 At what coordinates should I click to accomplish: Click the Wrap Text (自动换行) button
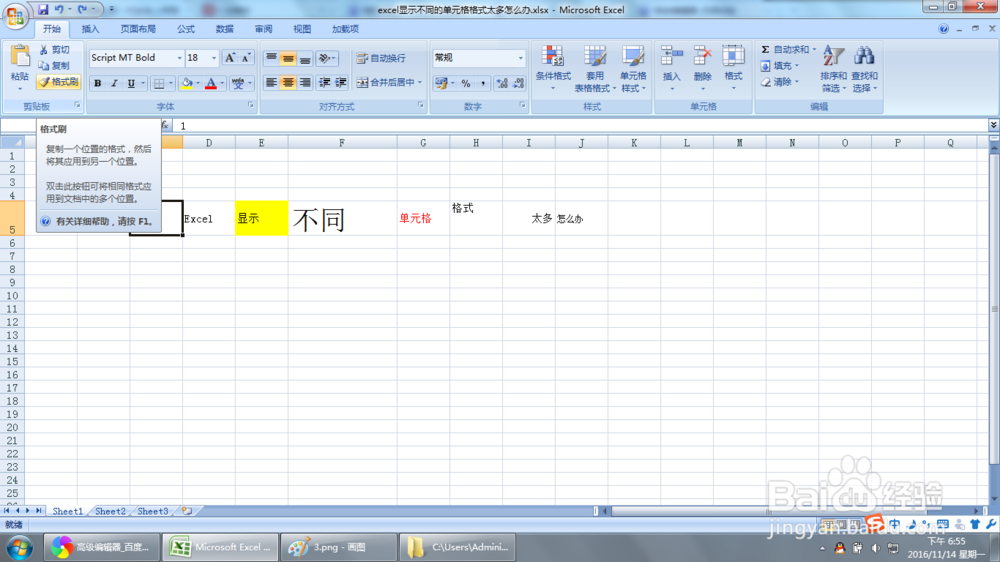(381, 58)
